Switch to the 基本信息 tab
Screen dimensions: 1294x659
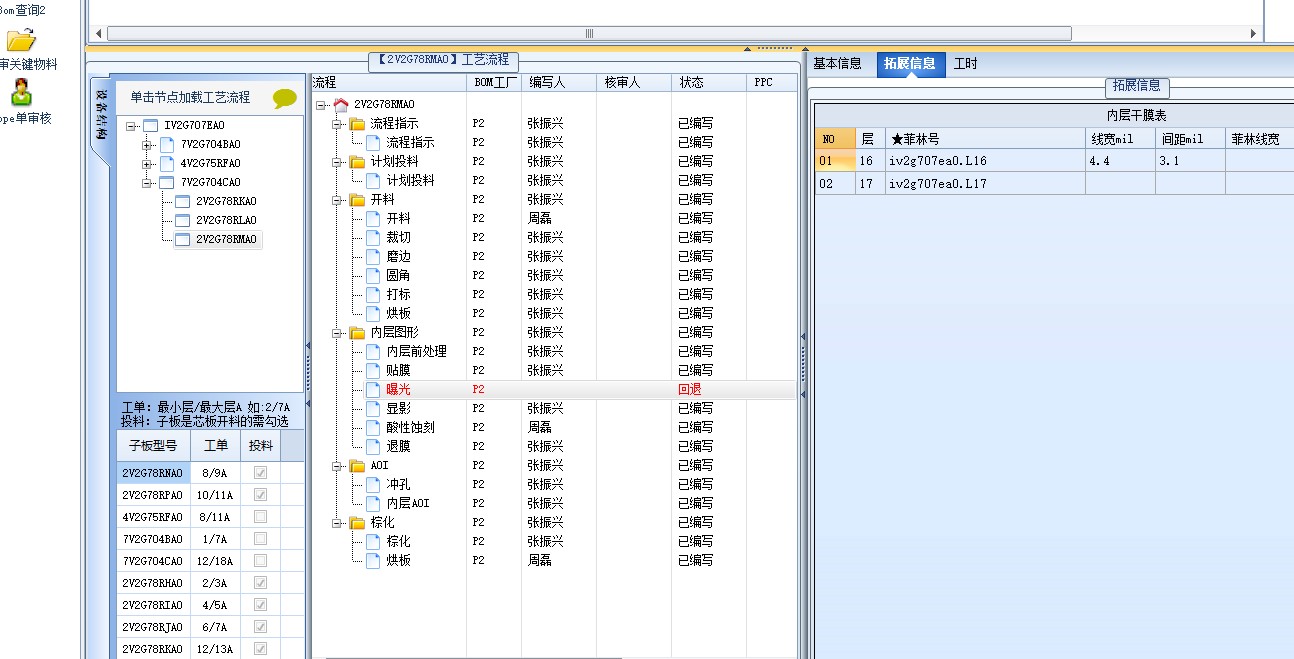point(837,63)
